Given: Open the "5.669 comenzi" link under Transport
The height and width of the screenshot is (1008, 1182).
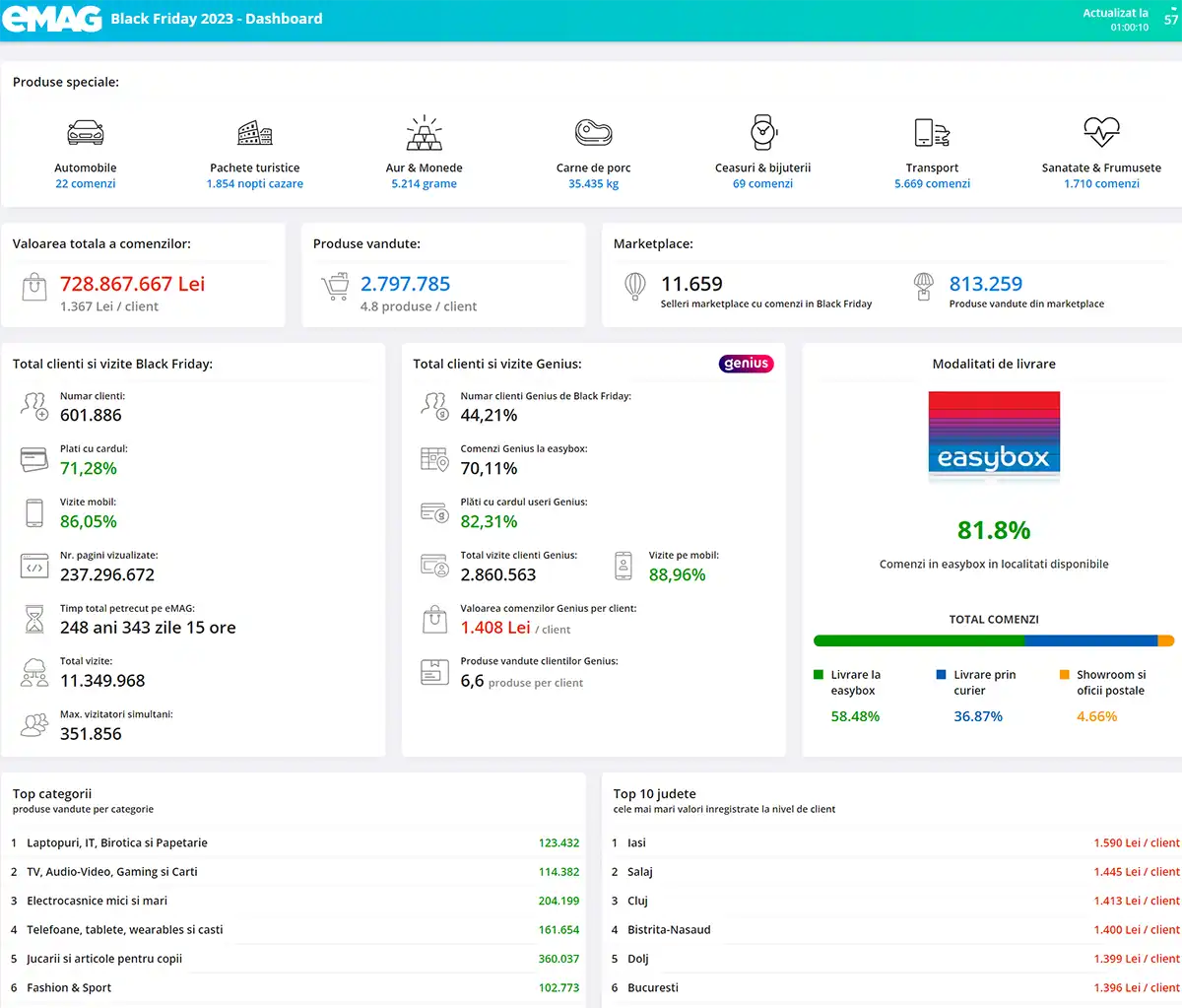Looking at the screenshot, I should [x=933, y=184].
